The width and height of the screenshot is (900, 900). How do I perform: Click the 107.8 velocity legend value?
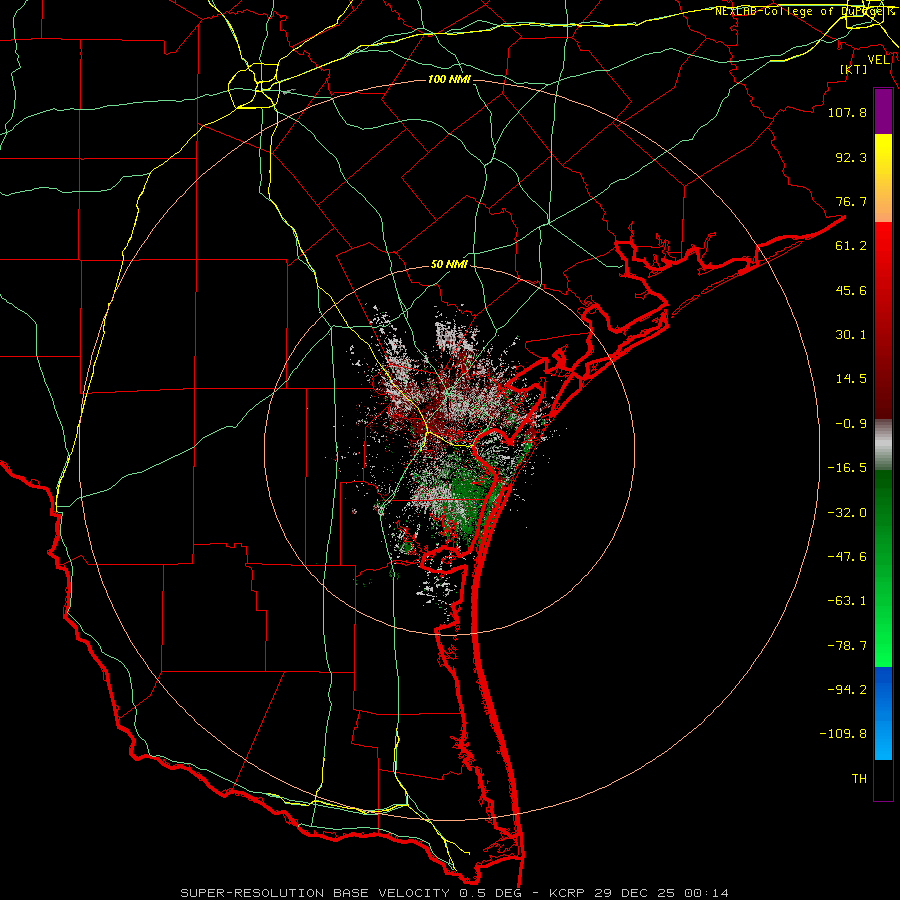tap(847, 112)
